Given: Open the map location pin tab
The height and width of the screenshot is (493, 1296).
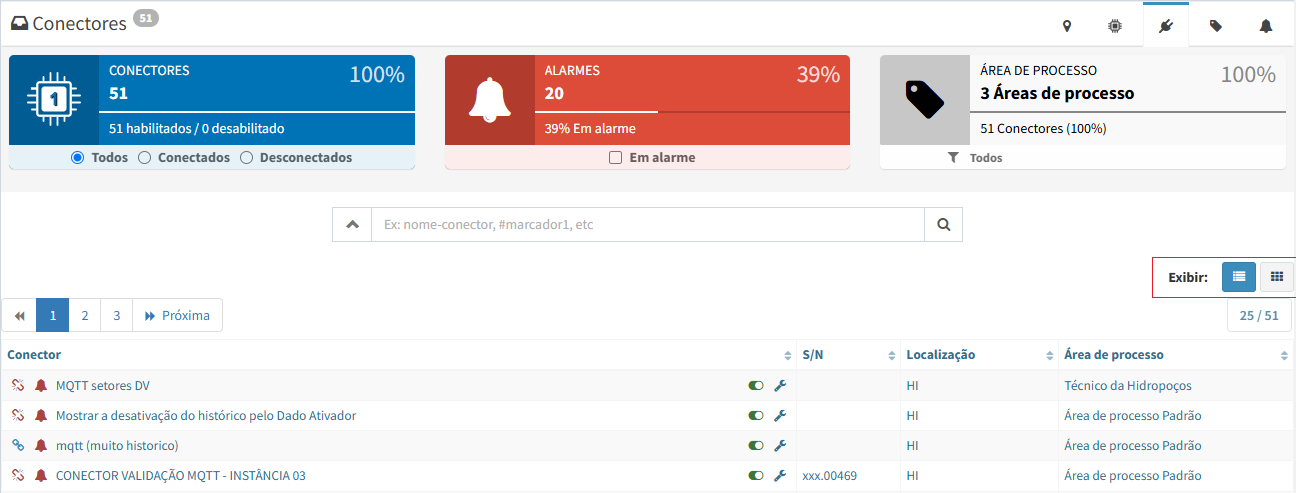Looking at the screenshot, I should pyautogui.click(x=1067, y=26).
